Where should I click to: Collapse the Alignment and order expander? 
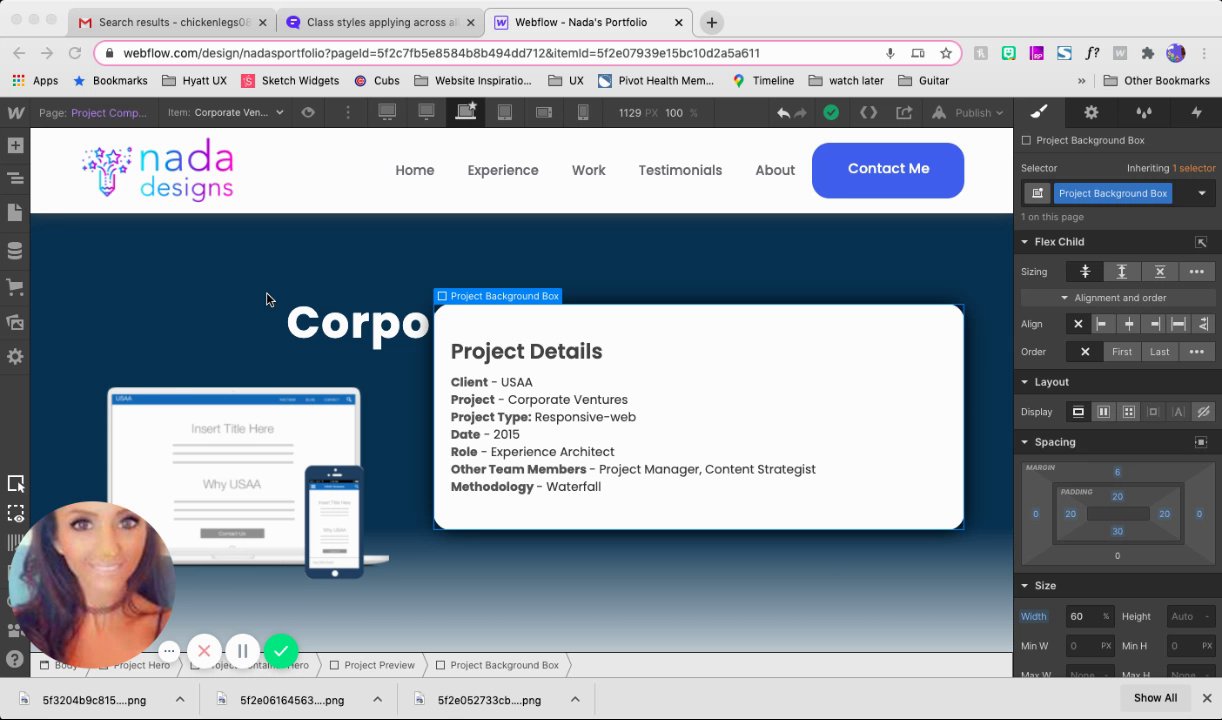(1119, 298)
